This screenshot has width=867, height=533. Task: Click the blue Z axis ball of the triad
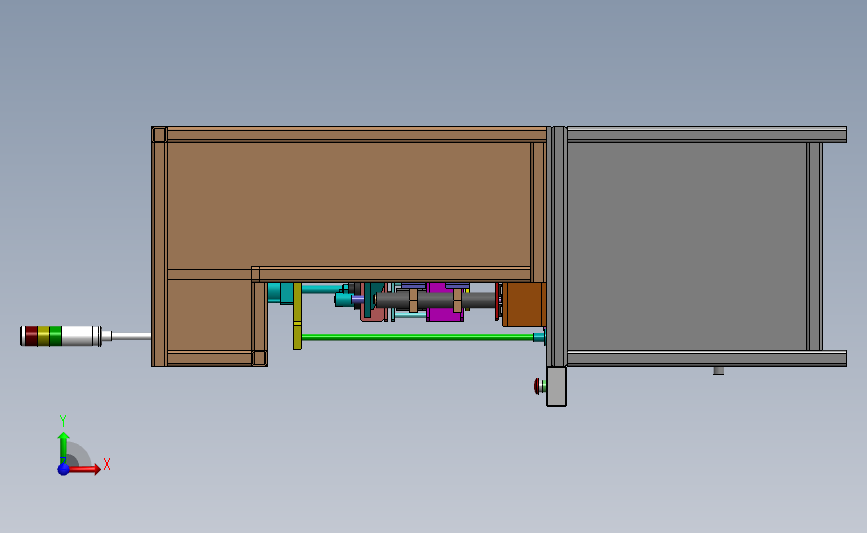63,469
